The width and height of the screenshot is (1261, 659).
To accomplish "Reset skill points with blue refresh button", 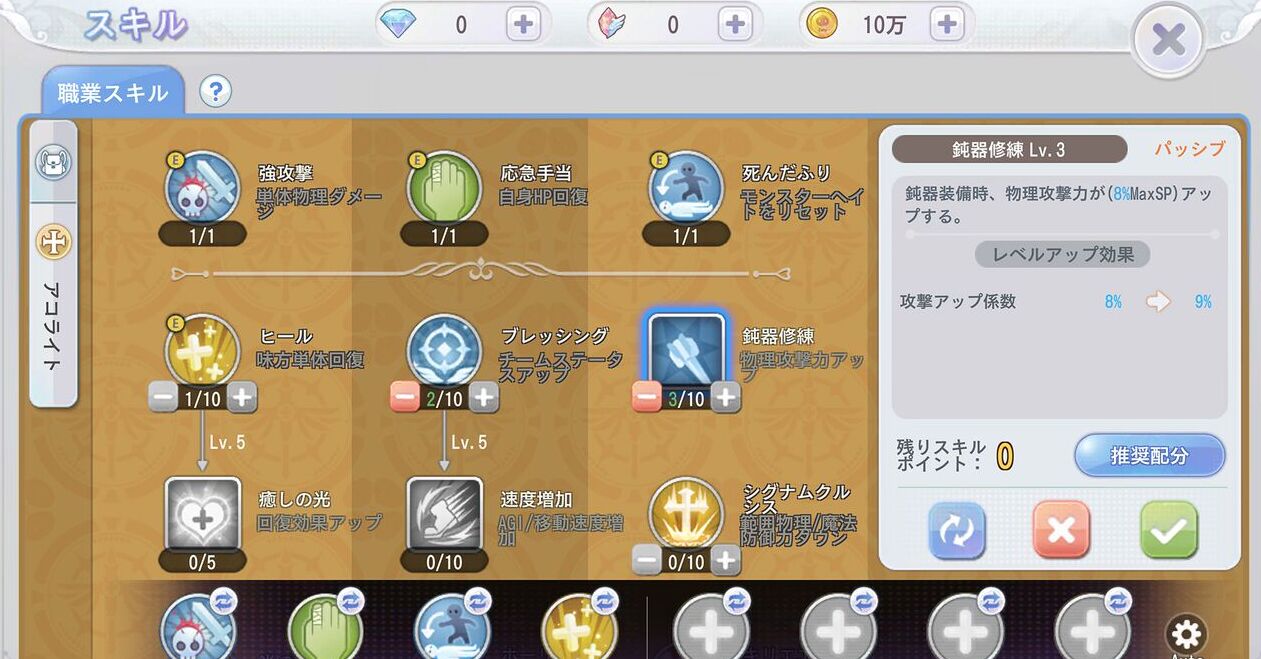I will [x=956, y=529].
